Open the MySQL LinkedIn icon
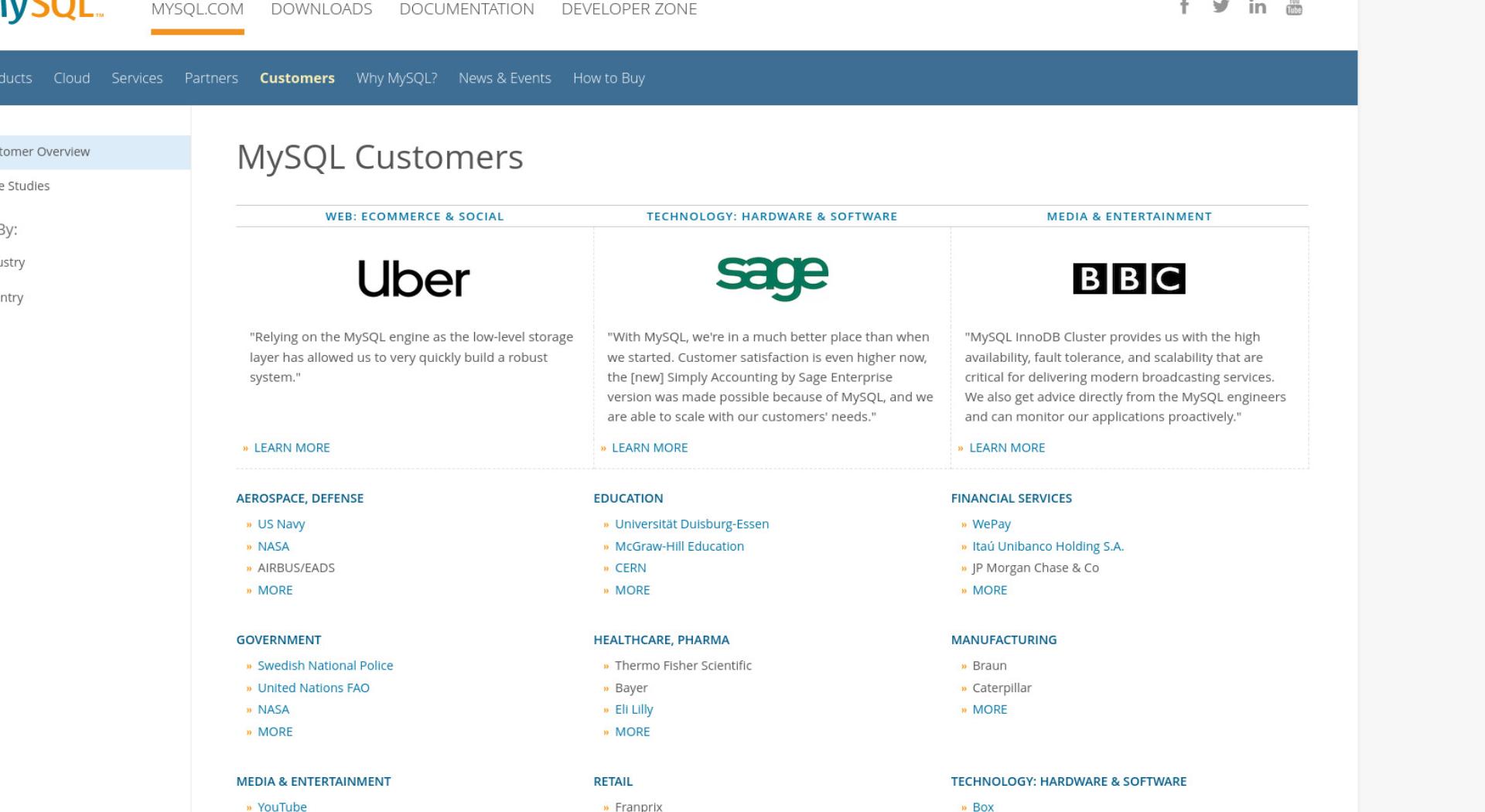1485x812 pixels. click(x=1258, y=7)
